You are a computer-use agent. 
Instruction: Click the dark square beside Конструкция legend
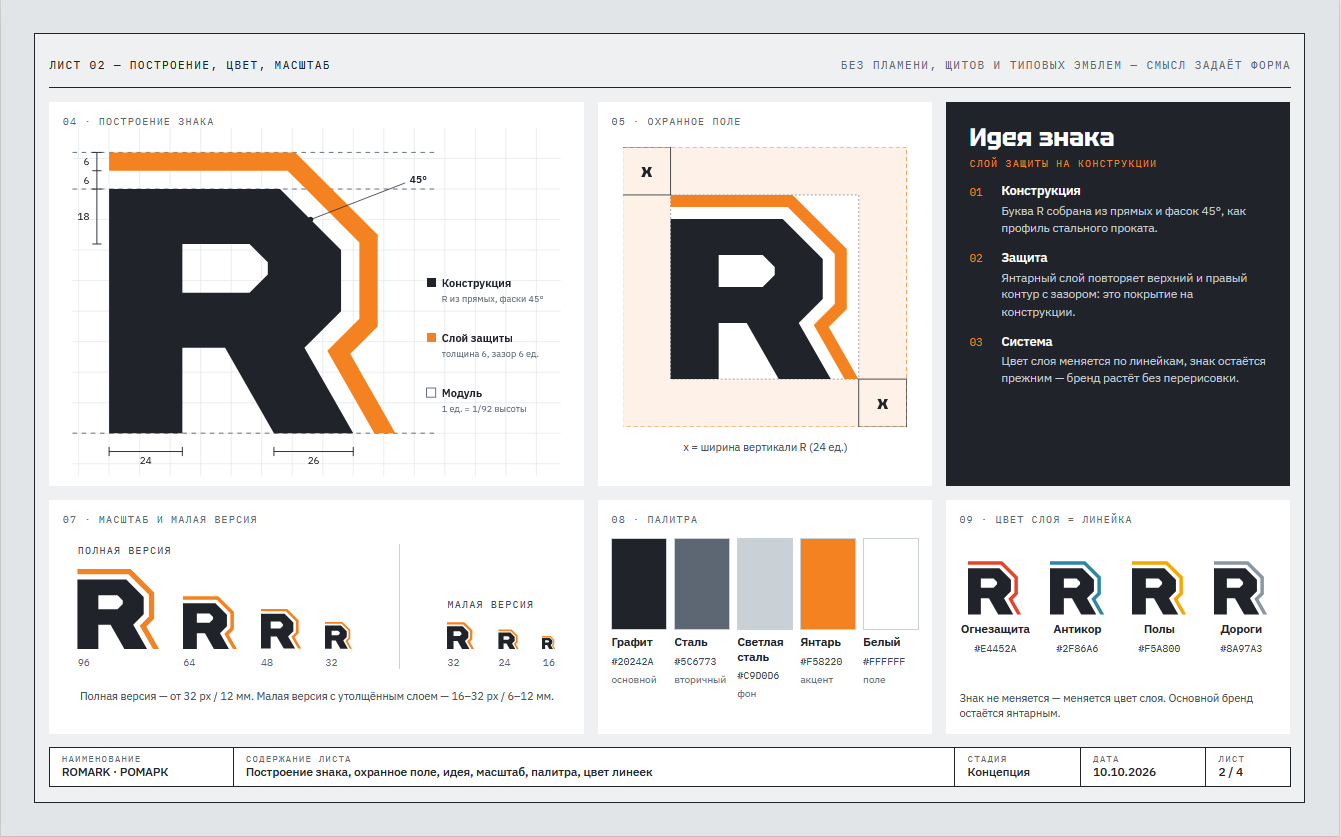431,283
